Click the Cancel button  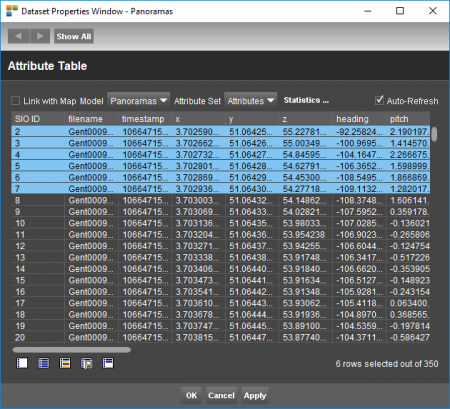click(221, 396)
